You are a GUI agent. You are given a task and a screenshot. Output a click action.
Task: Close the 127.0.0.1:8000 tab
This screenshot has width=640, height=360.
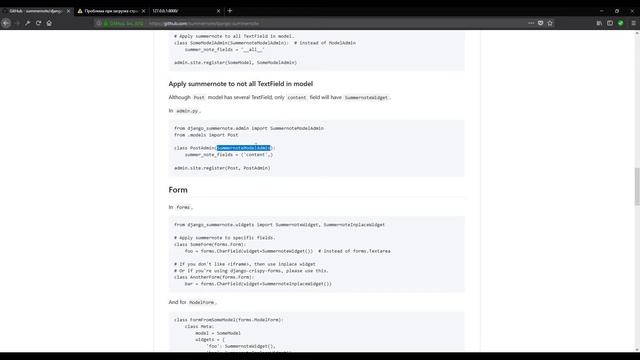coord(218,11)
